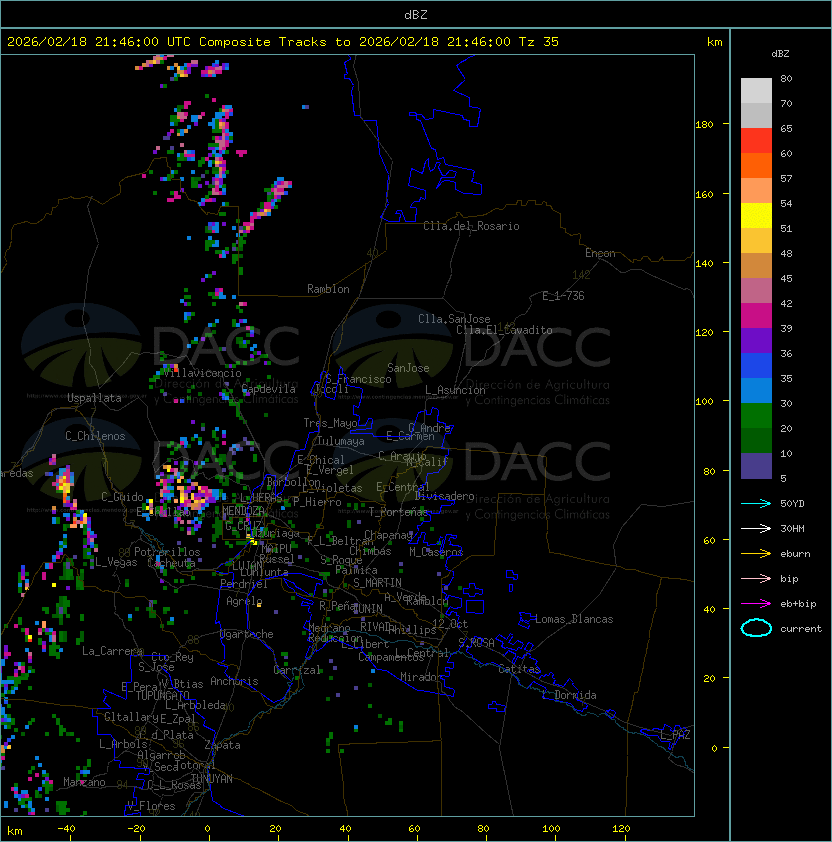Image resolution: width=832 pixels, height=842 pixels.
Task: Pick the 42 dBZ magenta swatch
Action: pos(756,316)
